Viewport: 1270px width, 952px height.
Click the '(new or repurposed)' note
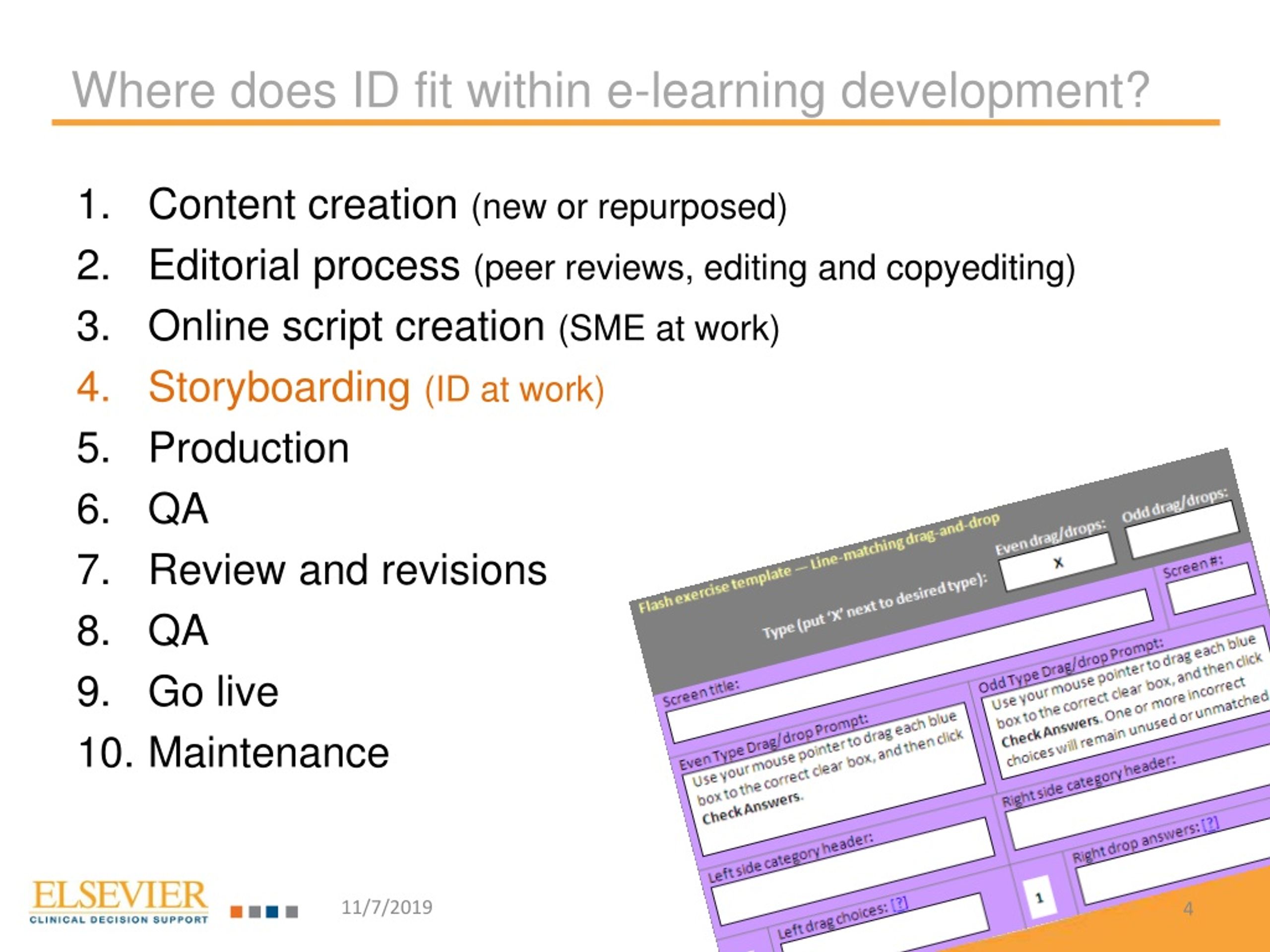tap(629, 207)
